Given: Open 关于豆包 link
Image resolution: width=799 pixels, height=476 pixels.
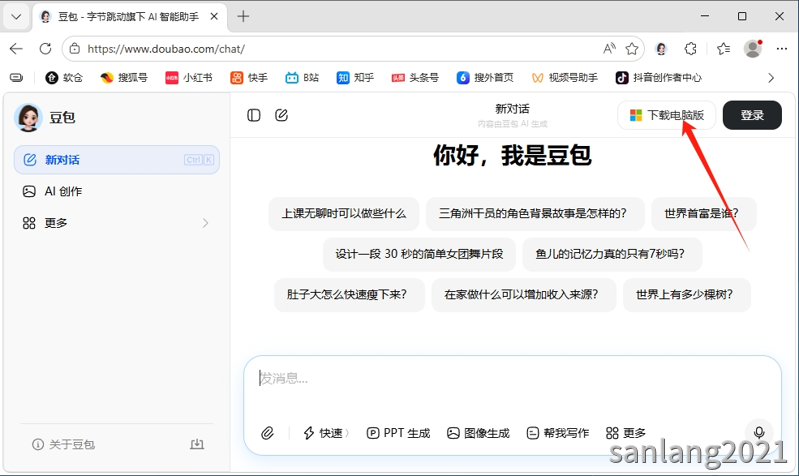Looking at the screenshot, I should pyautogui.click(x=64, y=444).
